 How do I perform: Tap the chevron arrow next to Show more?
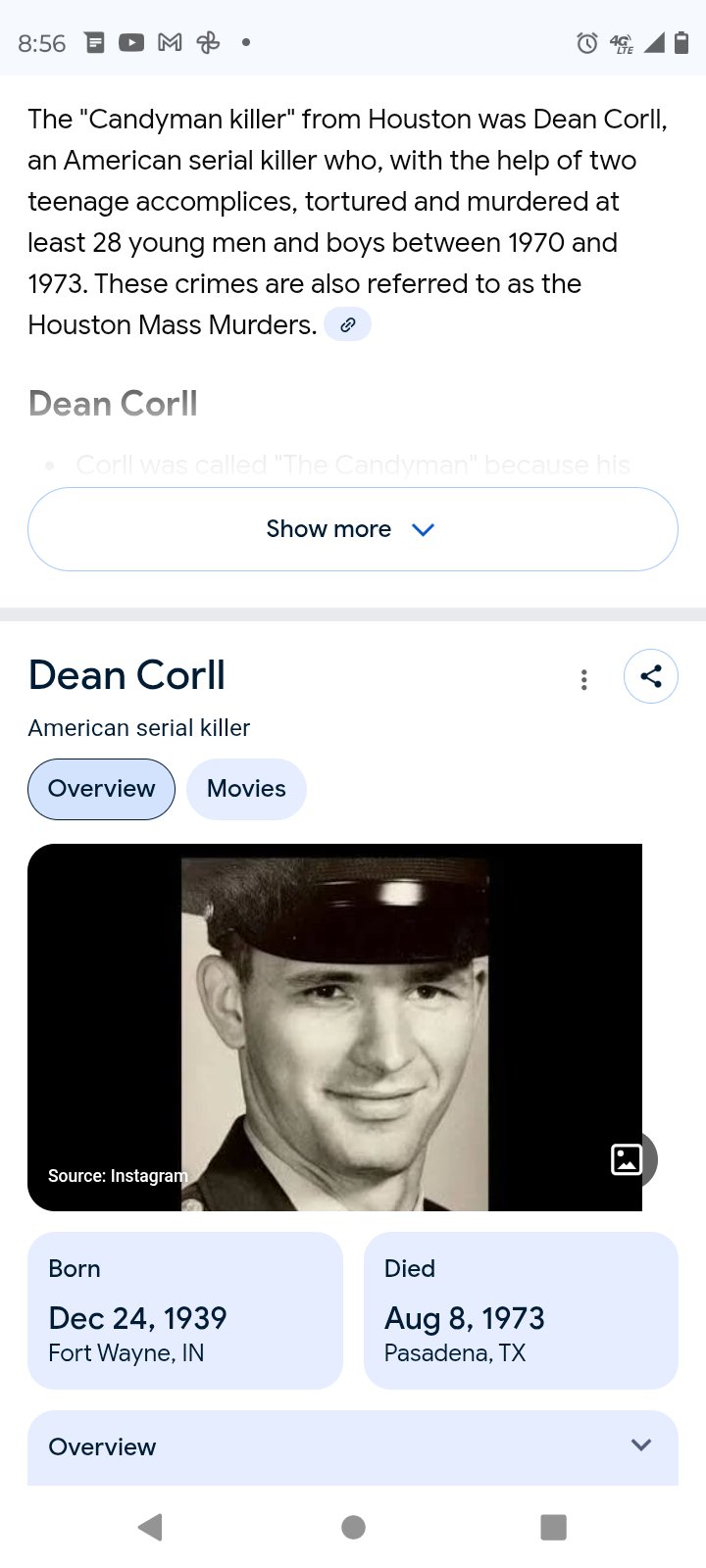coord(423,529)
